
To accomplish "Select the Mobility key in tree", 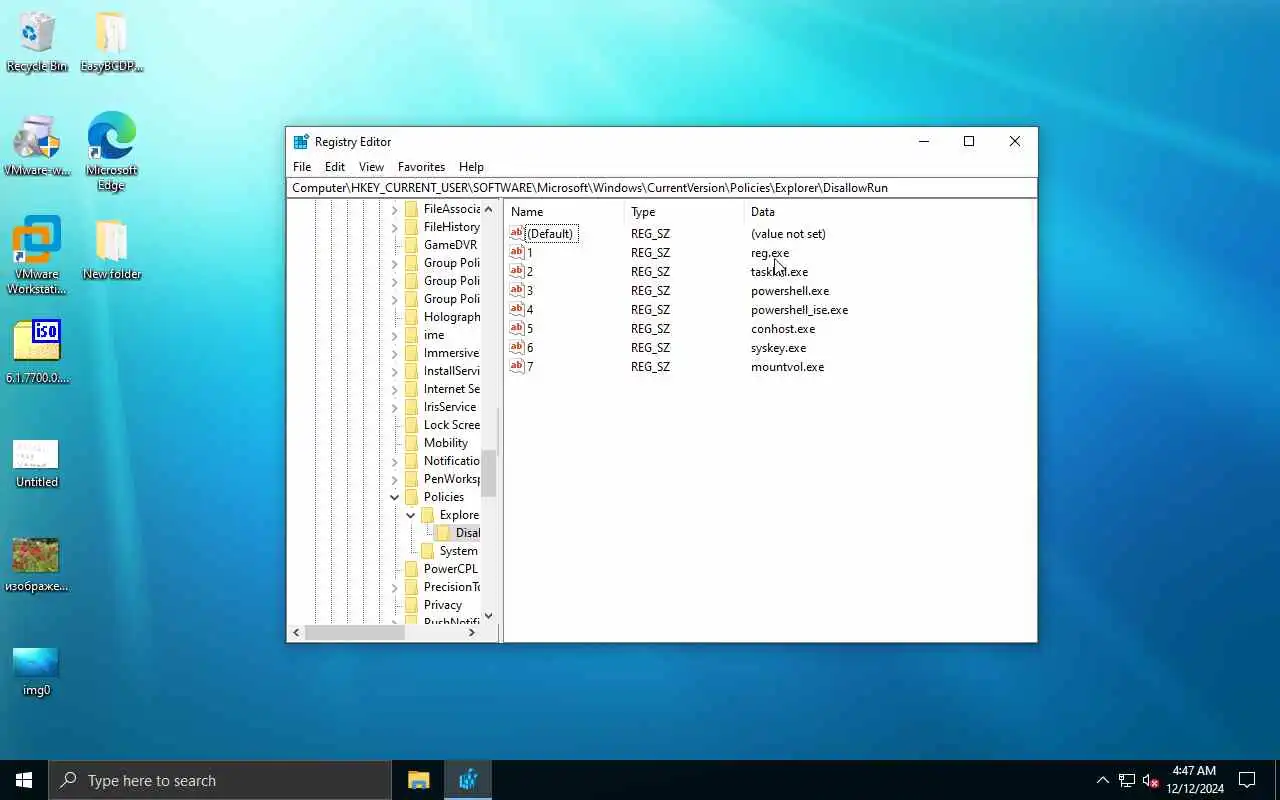I will (x=445, y=443).
